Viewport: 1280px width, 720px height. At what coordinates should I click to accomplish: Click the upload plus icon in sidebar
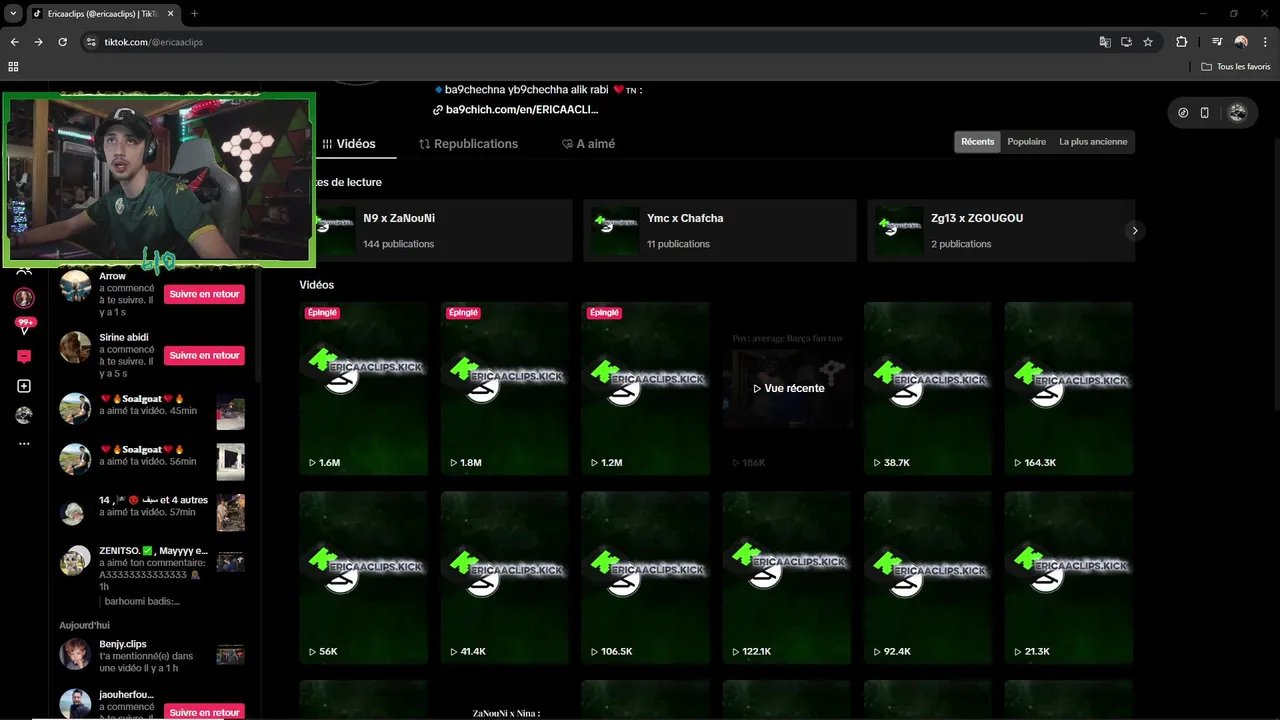[x=24, y=386]
